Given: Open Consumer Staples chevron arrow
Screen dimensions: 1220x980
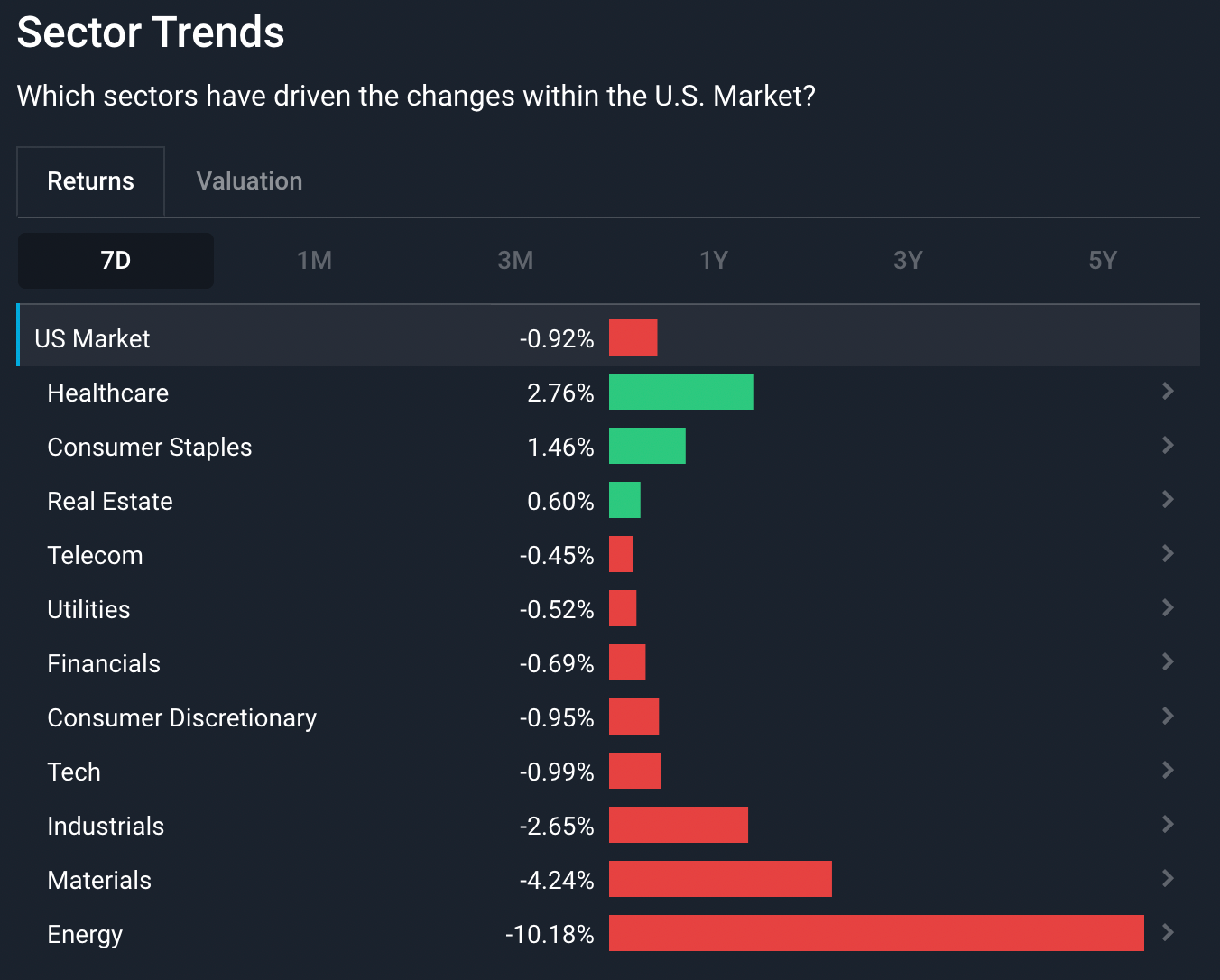Looking at the screenshot, I should coord(1168,445).
